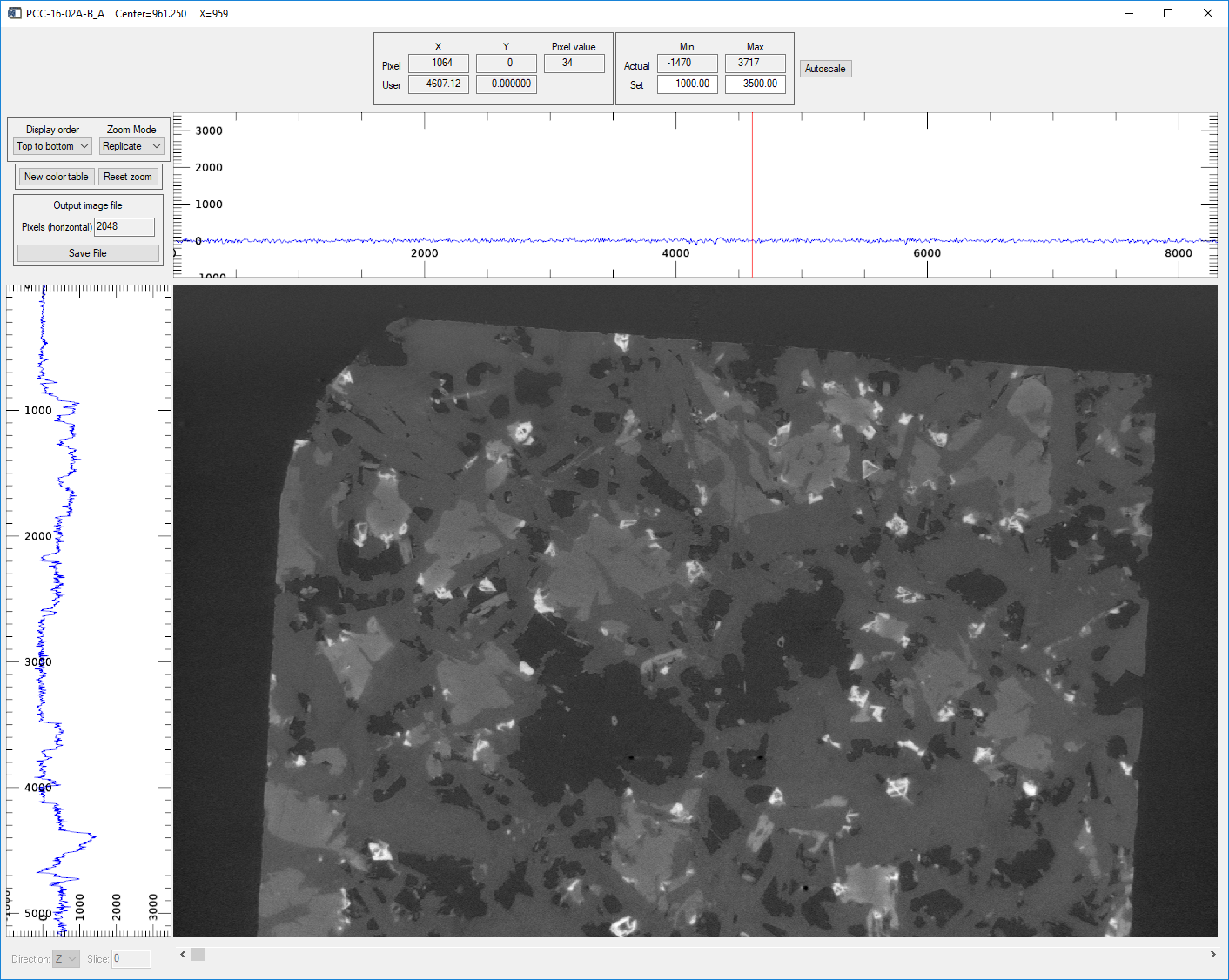Click the red vertical marker in profile plot

coord(752,195)
